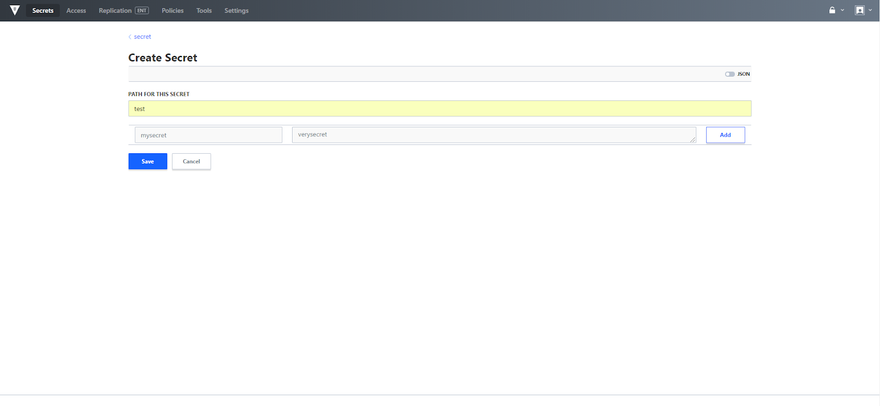Expand the chevron next to user icon
The width and height of the screenshot is (880, 406).
pos(870,10)
